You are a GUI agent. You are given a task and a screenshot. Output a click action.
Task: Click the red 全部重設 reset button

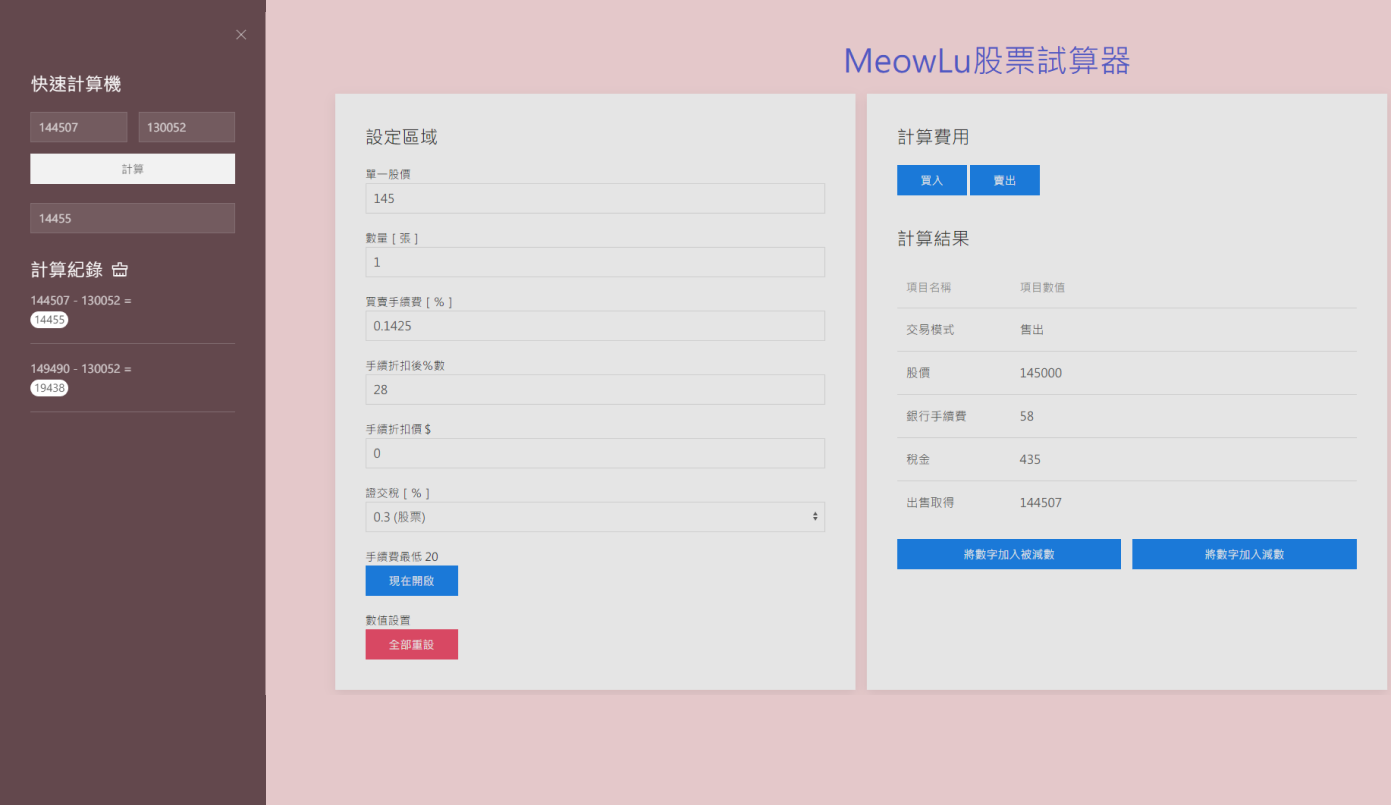point(412,645)
